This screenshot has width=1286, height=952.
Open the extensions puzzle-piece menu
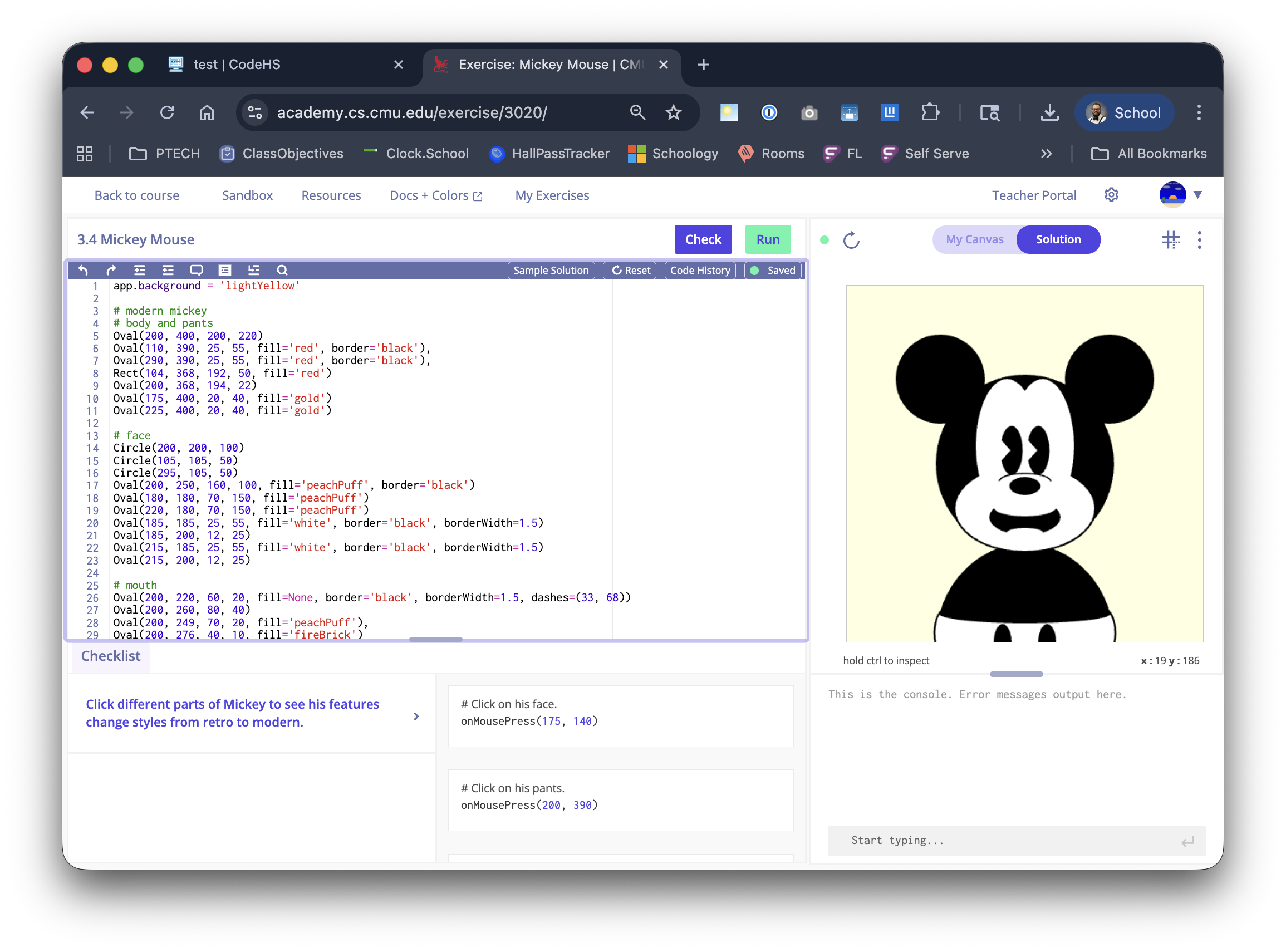point(929,112)
